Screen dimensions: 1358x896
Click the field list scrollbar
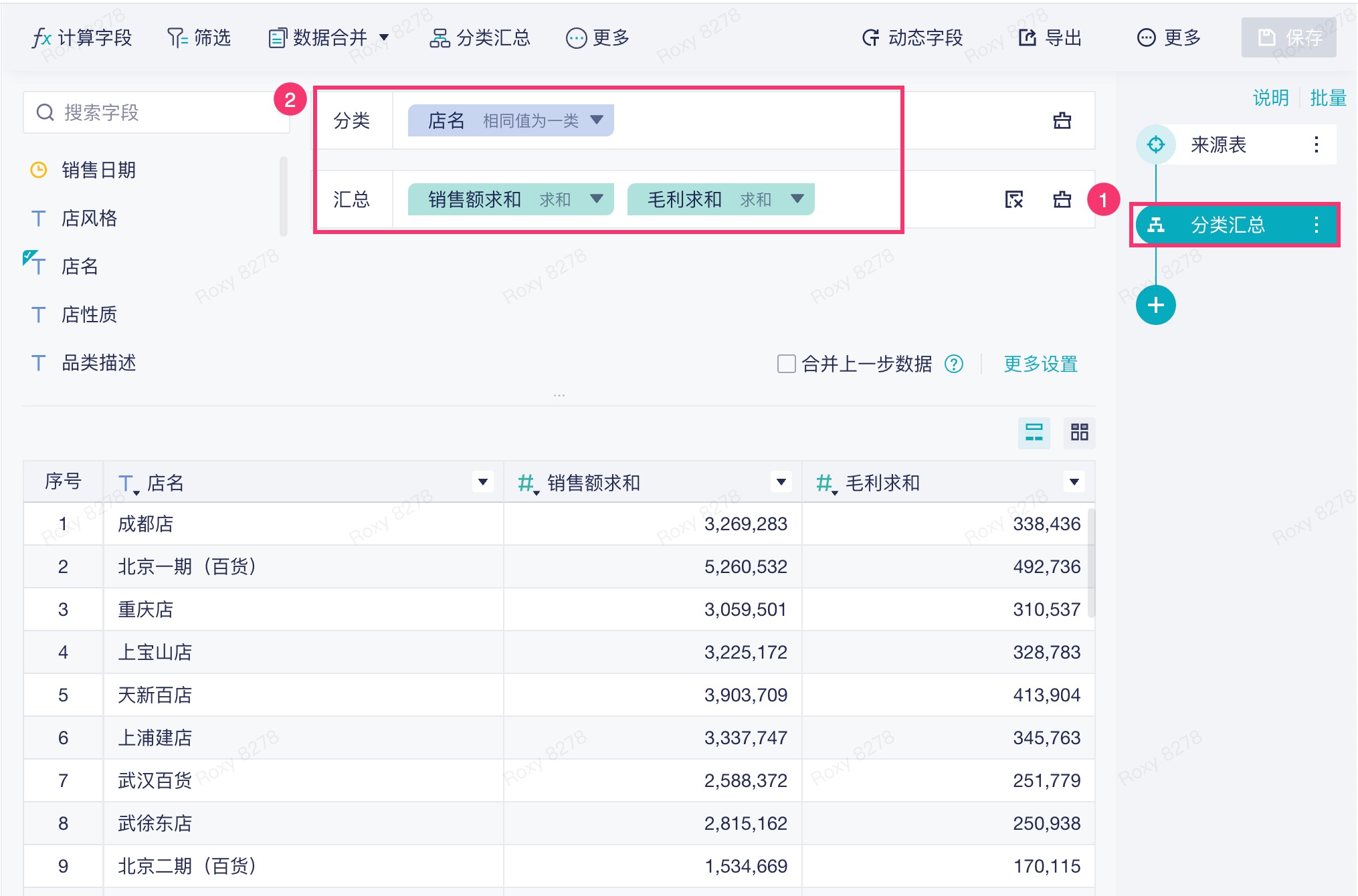[x=284, y=197]
